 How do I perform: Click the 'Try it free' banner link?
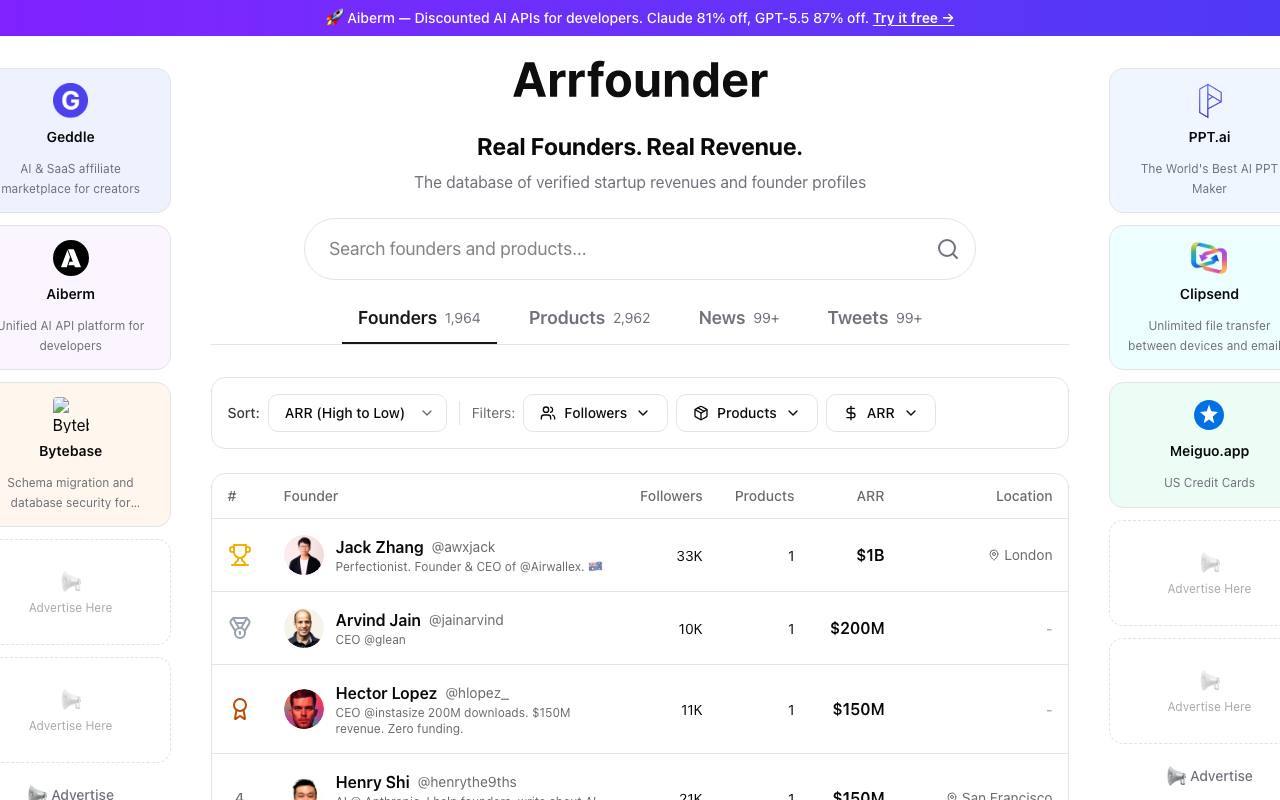point(913,18)
